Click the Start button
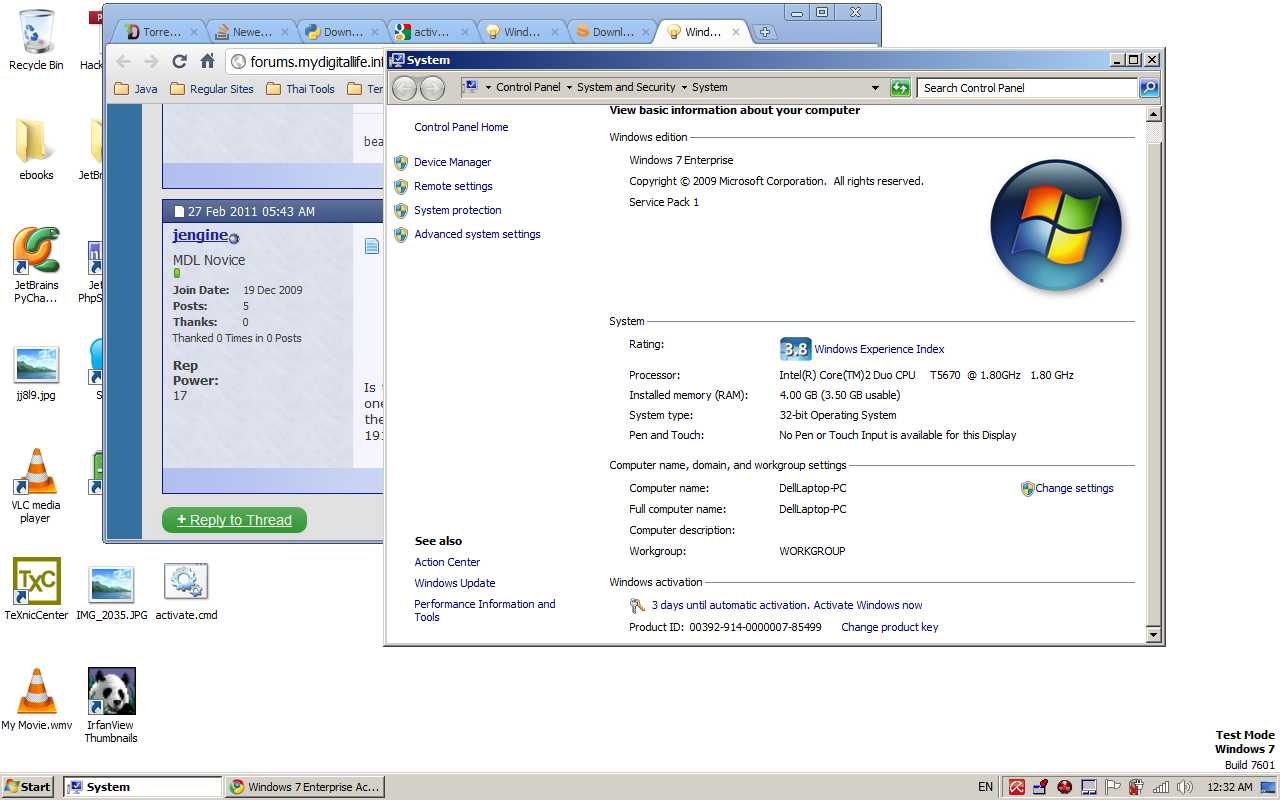This screenshot has width=1280, height=800. [x=28, y=787]
